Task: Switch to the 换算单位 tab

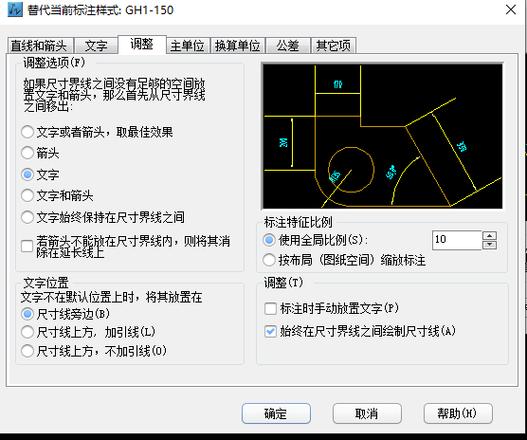Action: [238, 45]
